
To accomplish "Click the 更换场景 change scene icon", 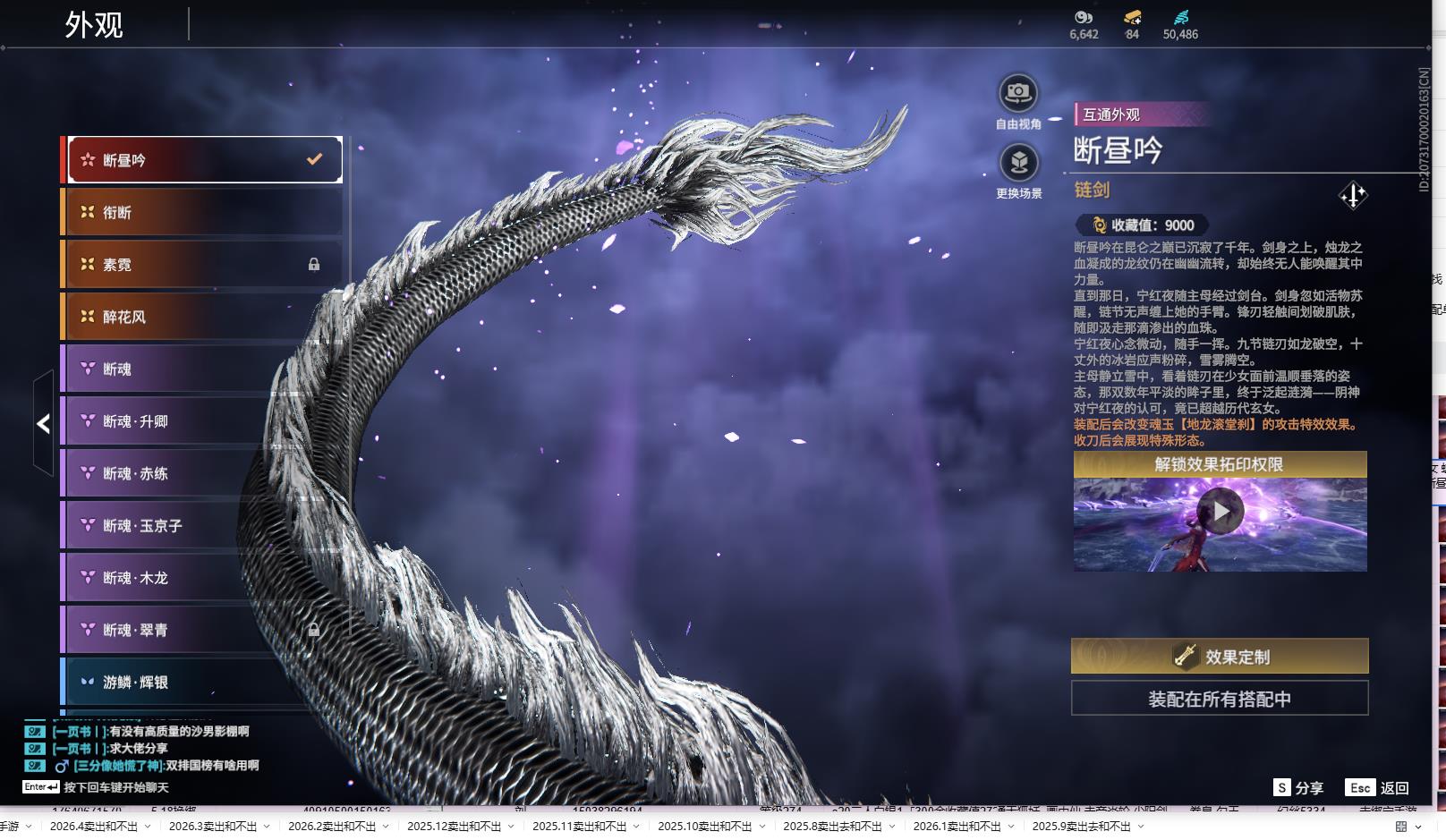I will pyautogui.click(x=1018, y=163).
